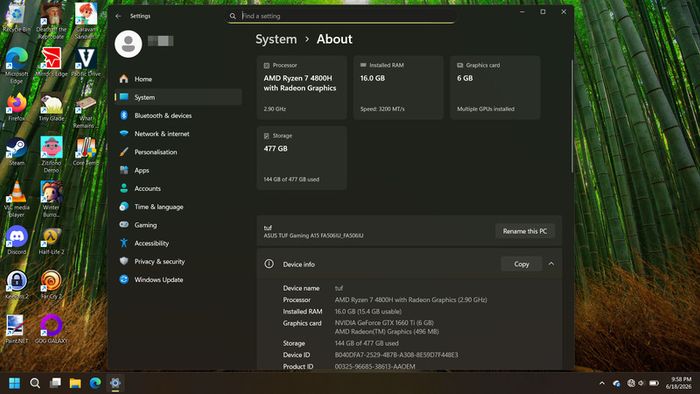Click the Settings page vertical scrollbar
The height and width of the screenshot is (394, 700).
(571, 116)
